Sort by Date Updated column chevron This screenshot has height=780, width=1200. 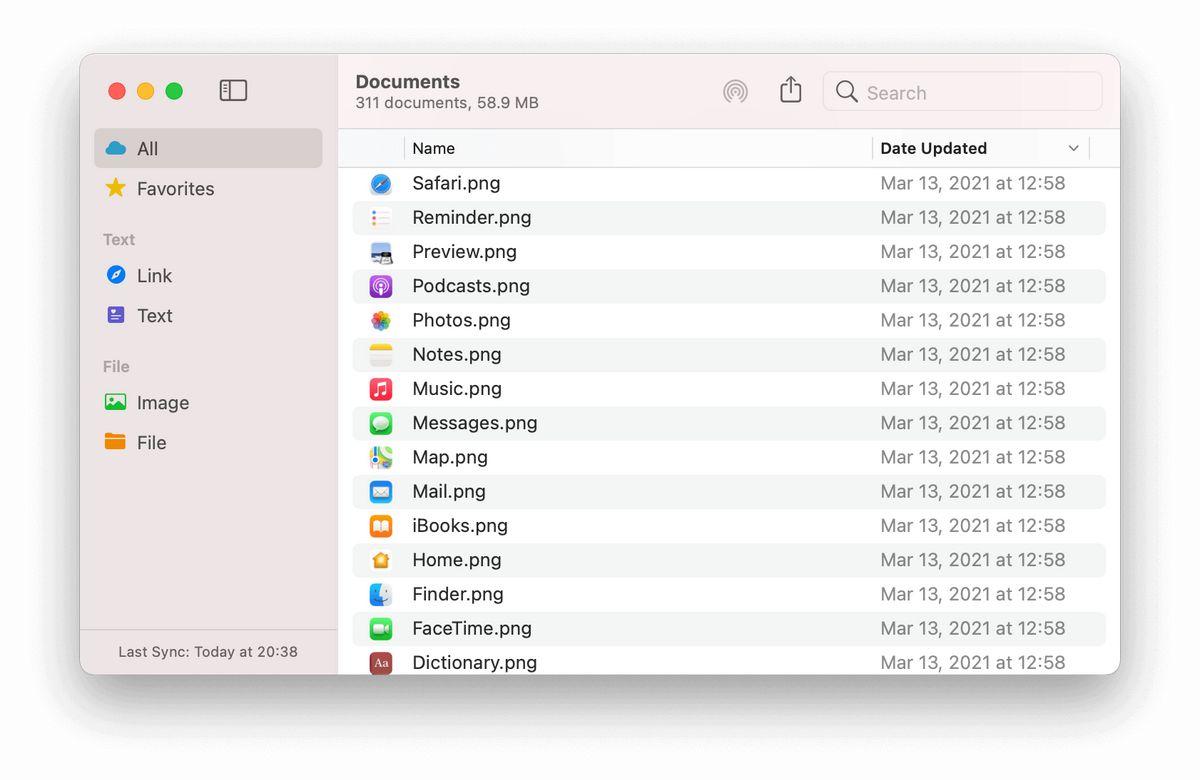click(x=1073, y=149)
